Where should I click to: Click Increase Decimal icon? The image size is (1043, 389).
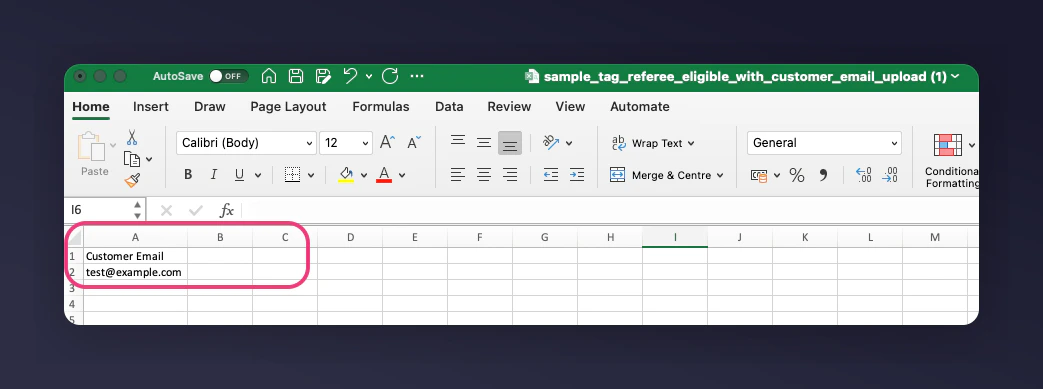pos(863,175)
